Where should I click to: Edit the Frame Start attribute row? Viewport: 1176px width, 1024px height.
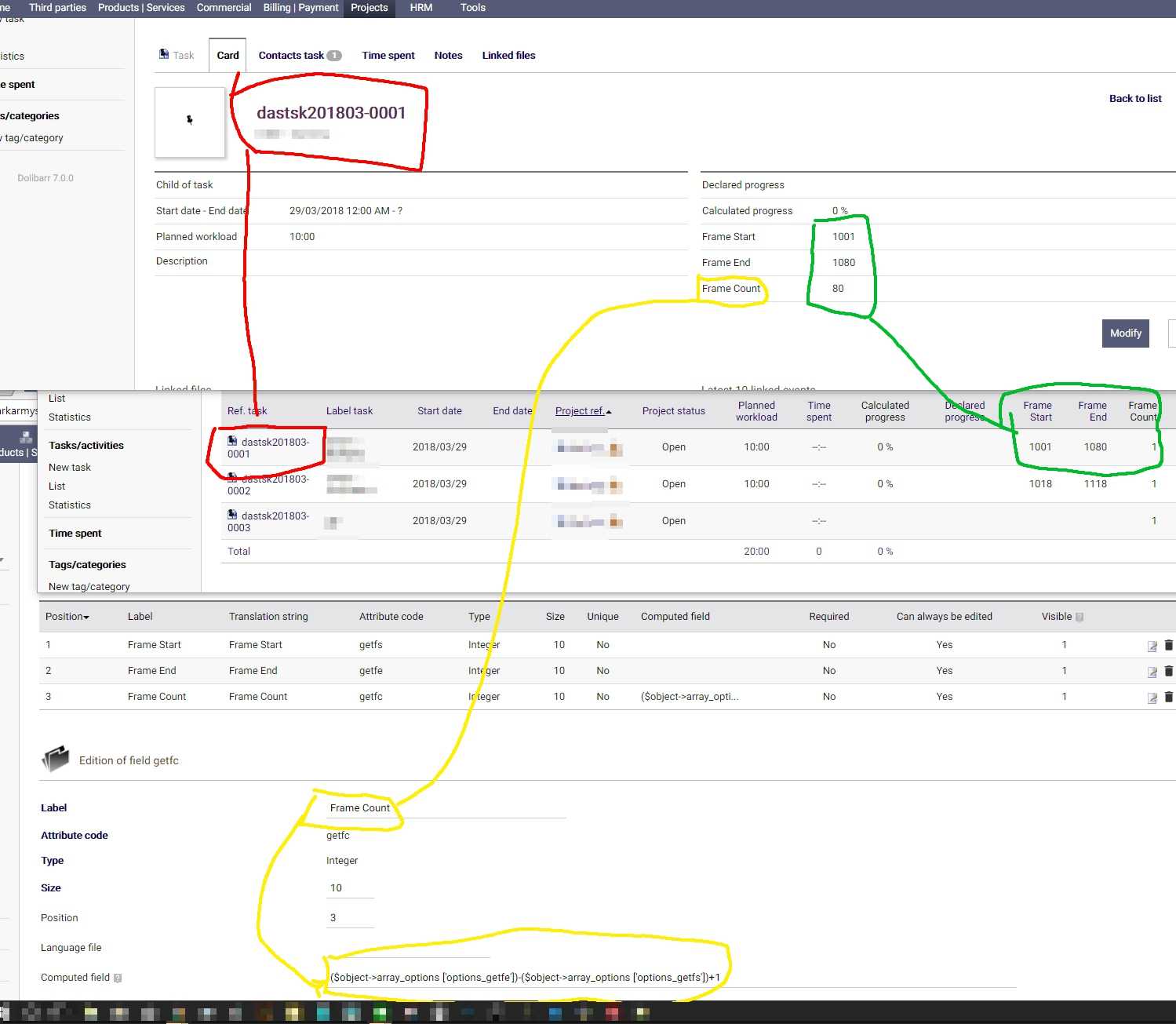coord(1152,646)
